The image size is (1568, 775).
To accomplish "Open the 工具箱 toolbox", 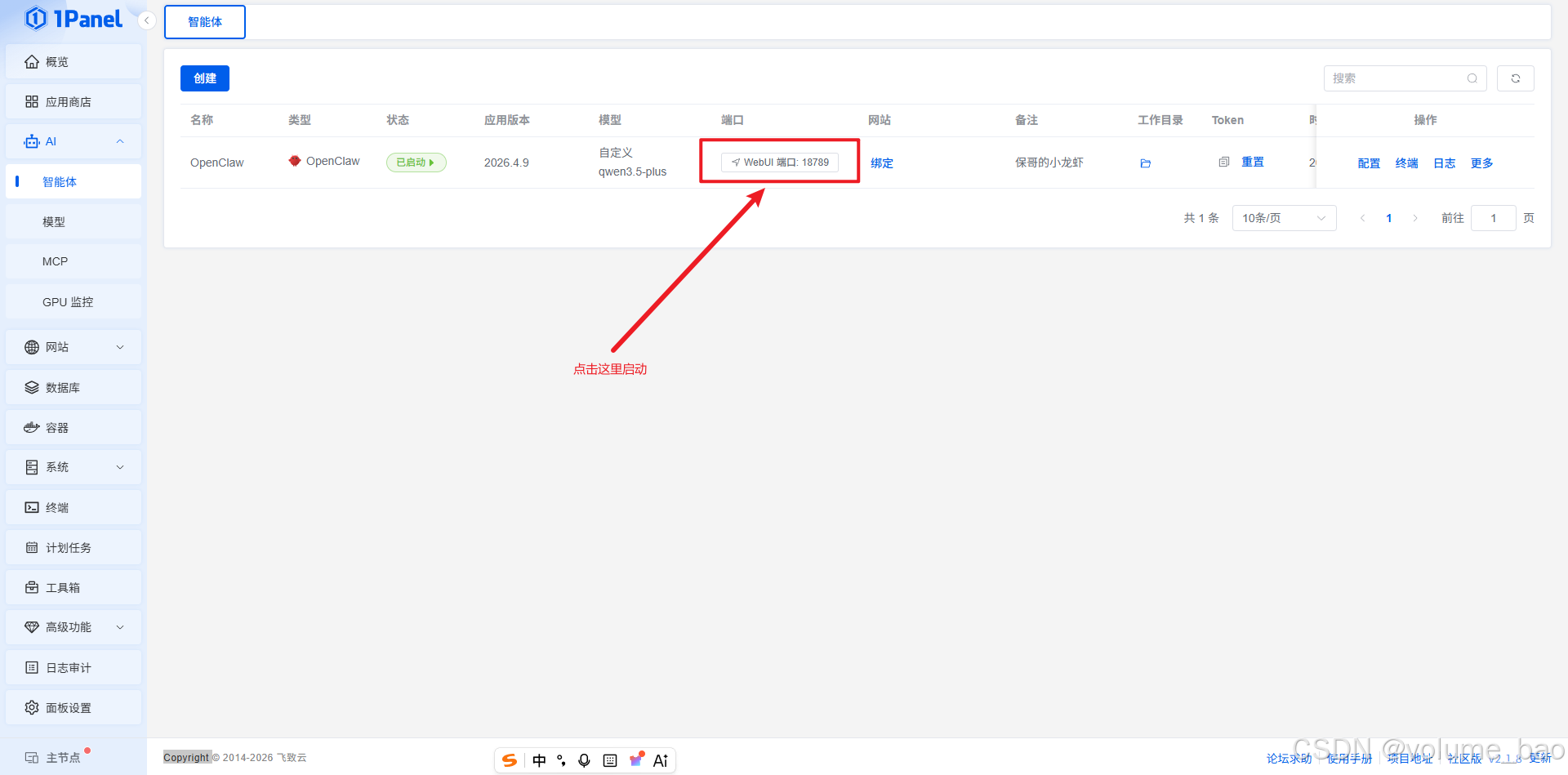I will click(73, 588).
